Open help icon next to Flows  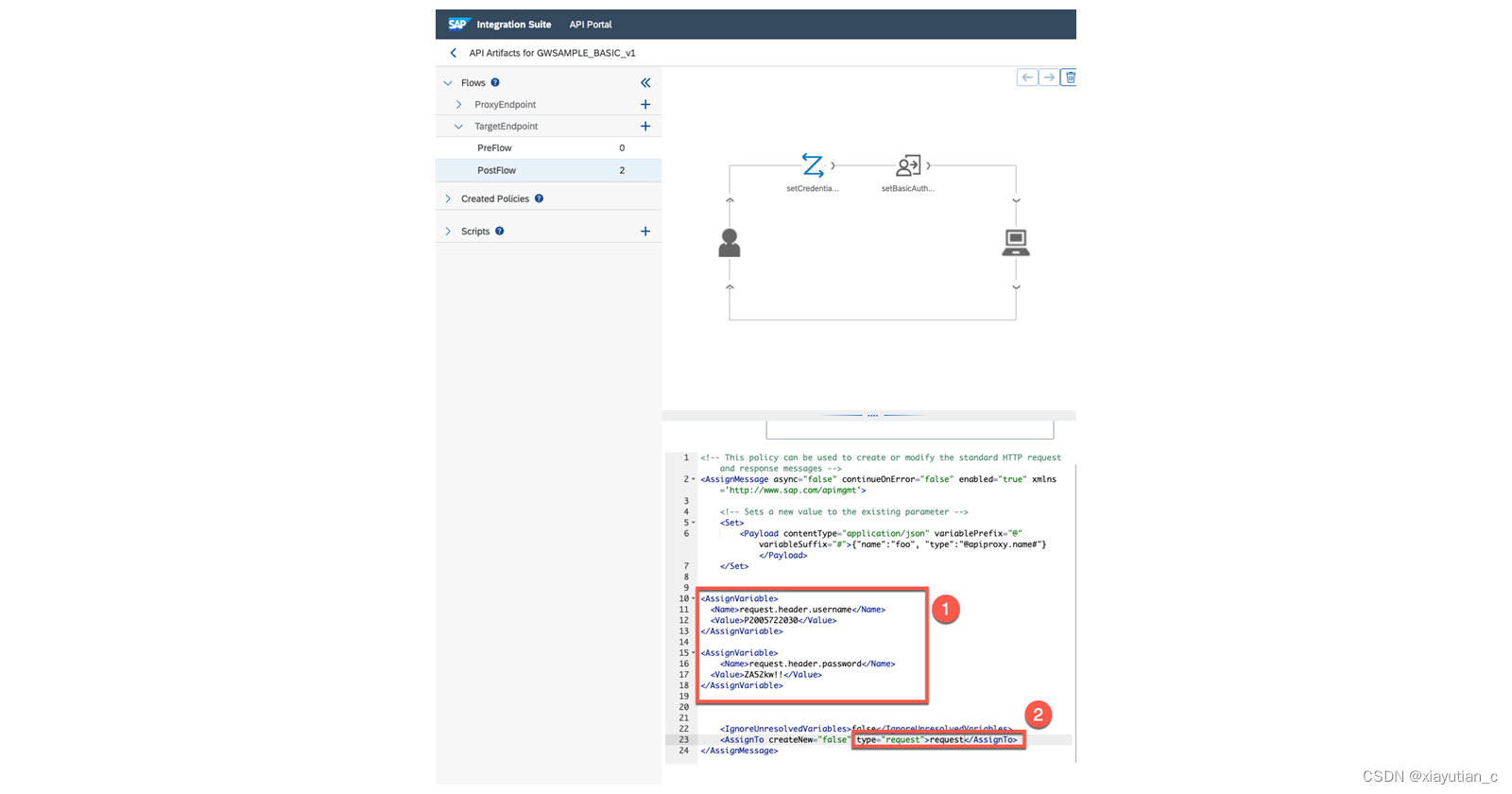coord(495,82)
